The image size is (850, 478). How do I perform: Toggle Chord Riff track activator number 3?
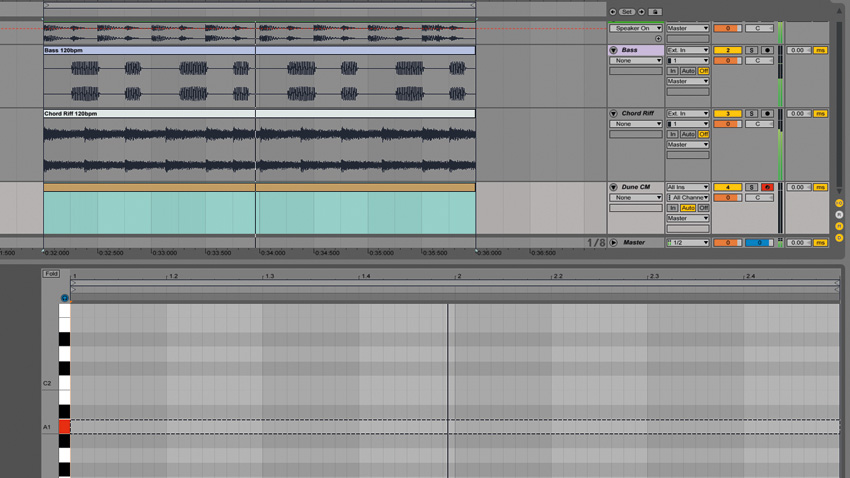tap(727, 114)
